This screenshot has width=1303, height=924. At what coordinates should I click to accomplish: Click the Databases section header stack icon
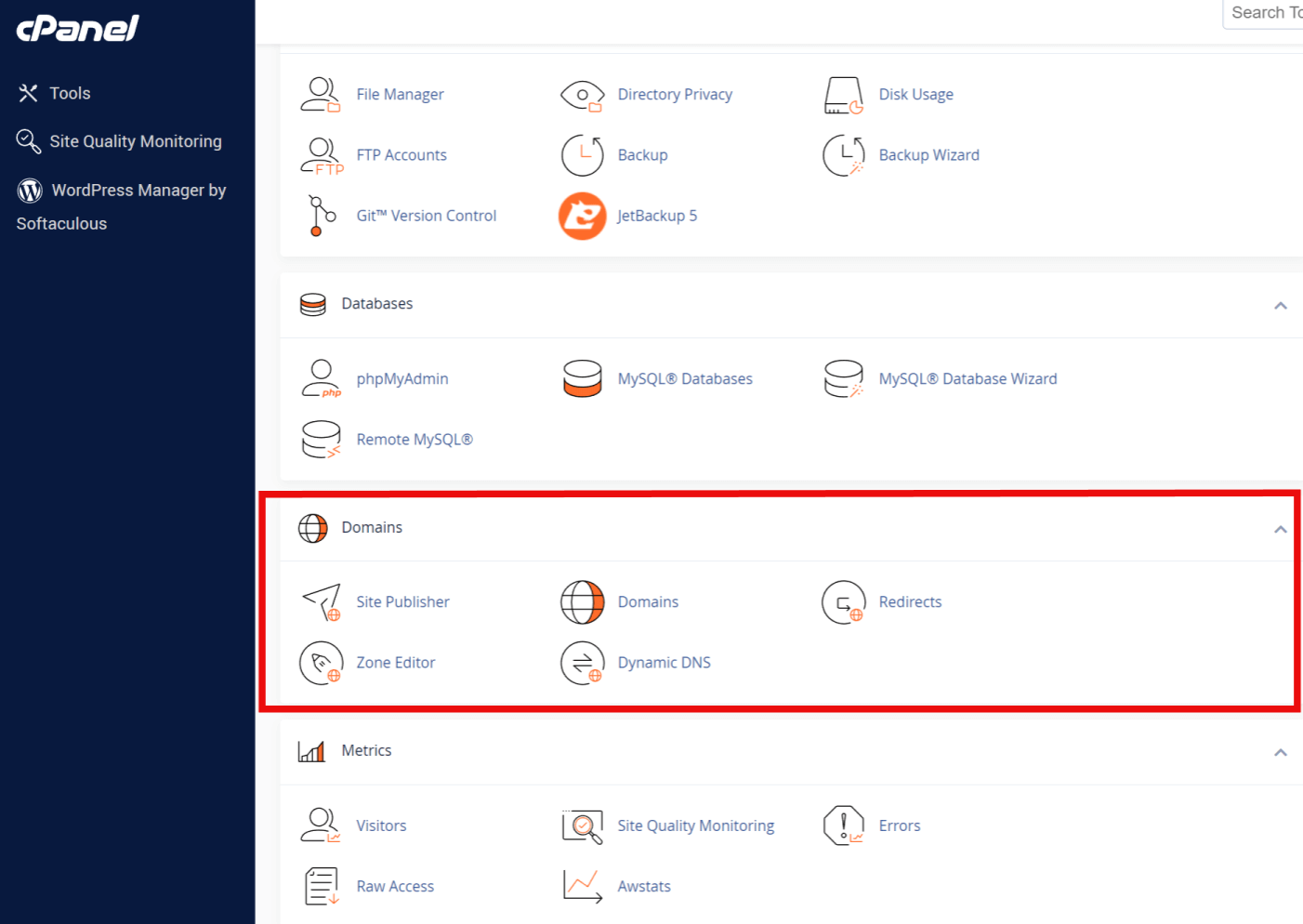(313, 305)
